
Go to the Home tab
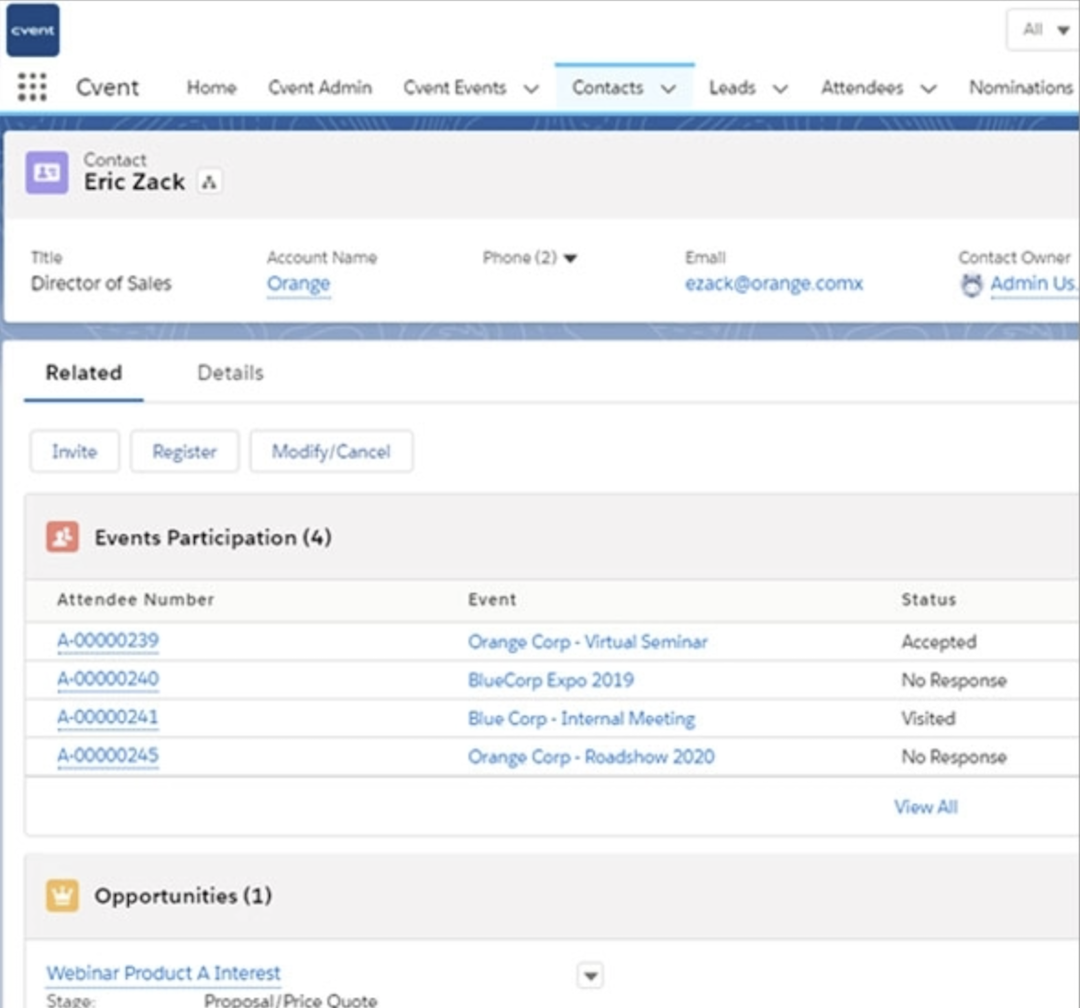point(211,88)
